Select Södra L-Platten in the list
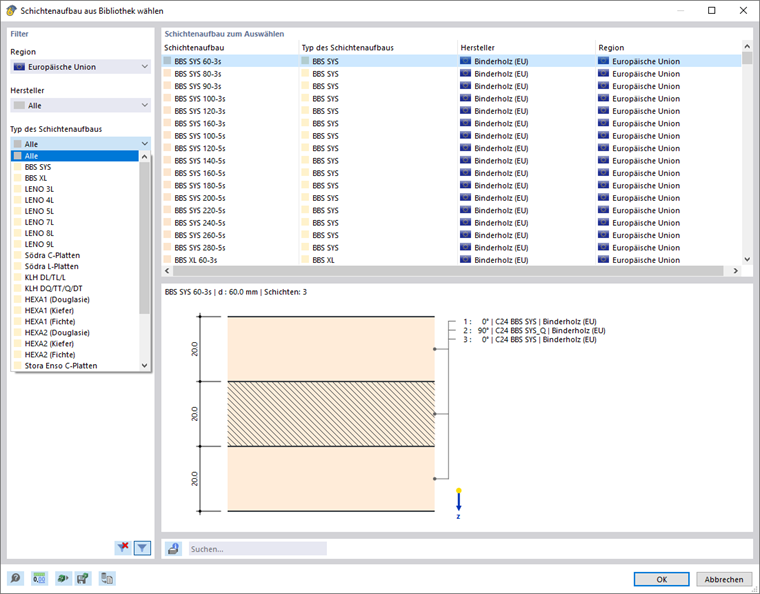760x594 pixels. 75,266
